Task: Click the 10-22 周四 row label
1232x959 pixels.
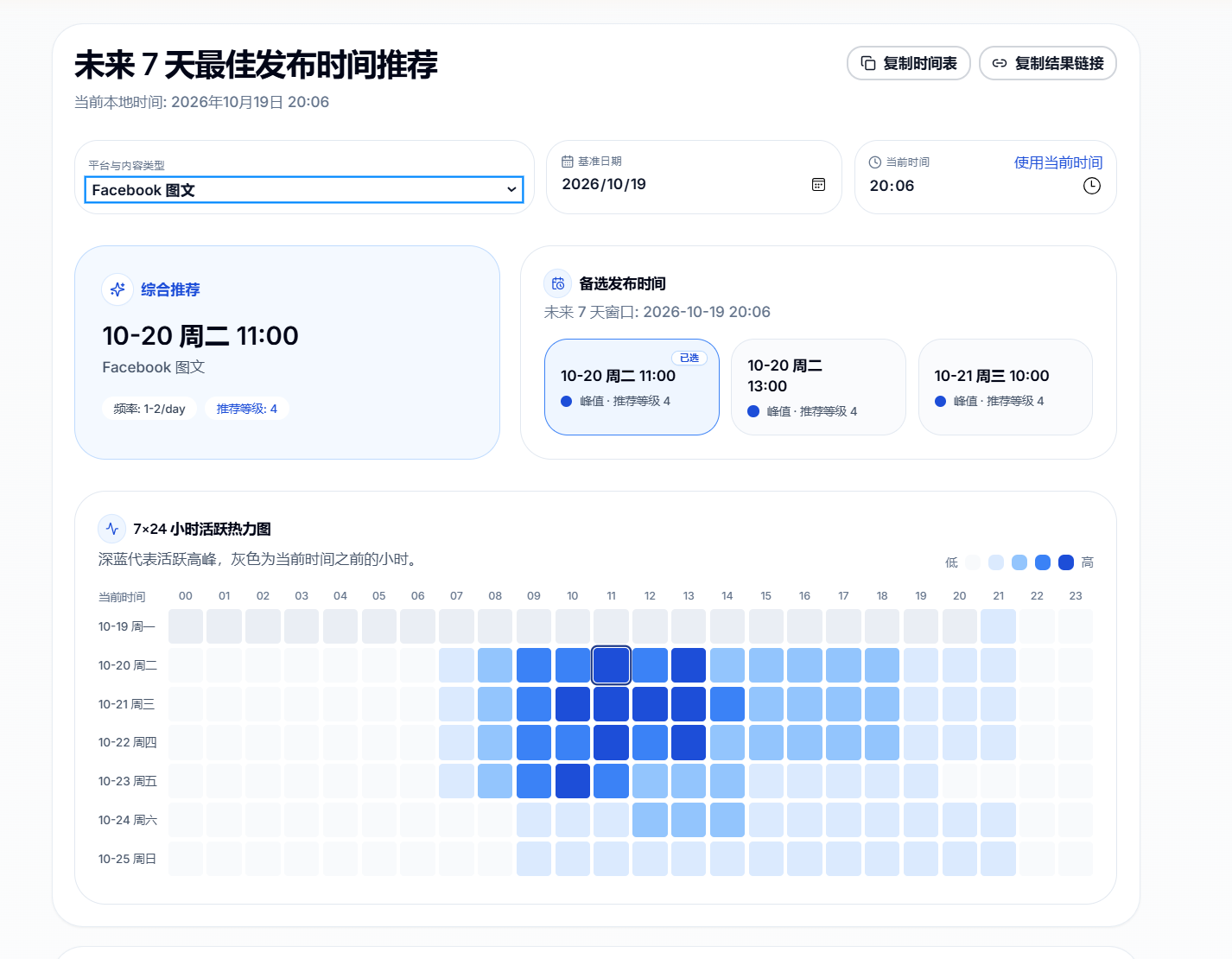Action: coord(127,742)
